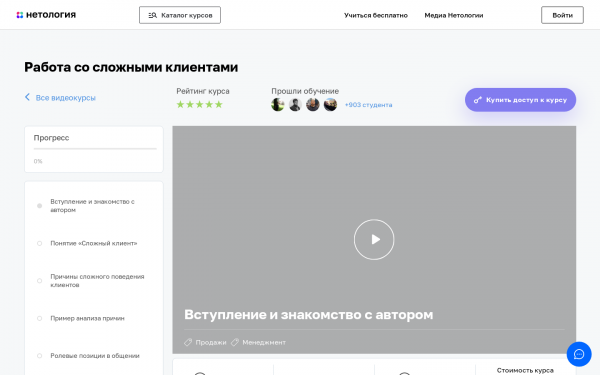Click the Рейтинг курса label
This screenshot has width=600, height=375.
[x=203, y=91]
